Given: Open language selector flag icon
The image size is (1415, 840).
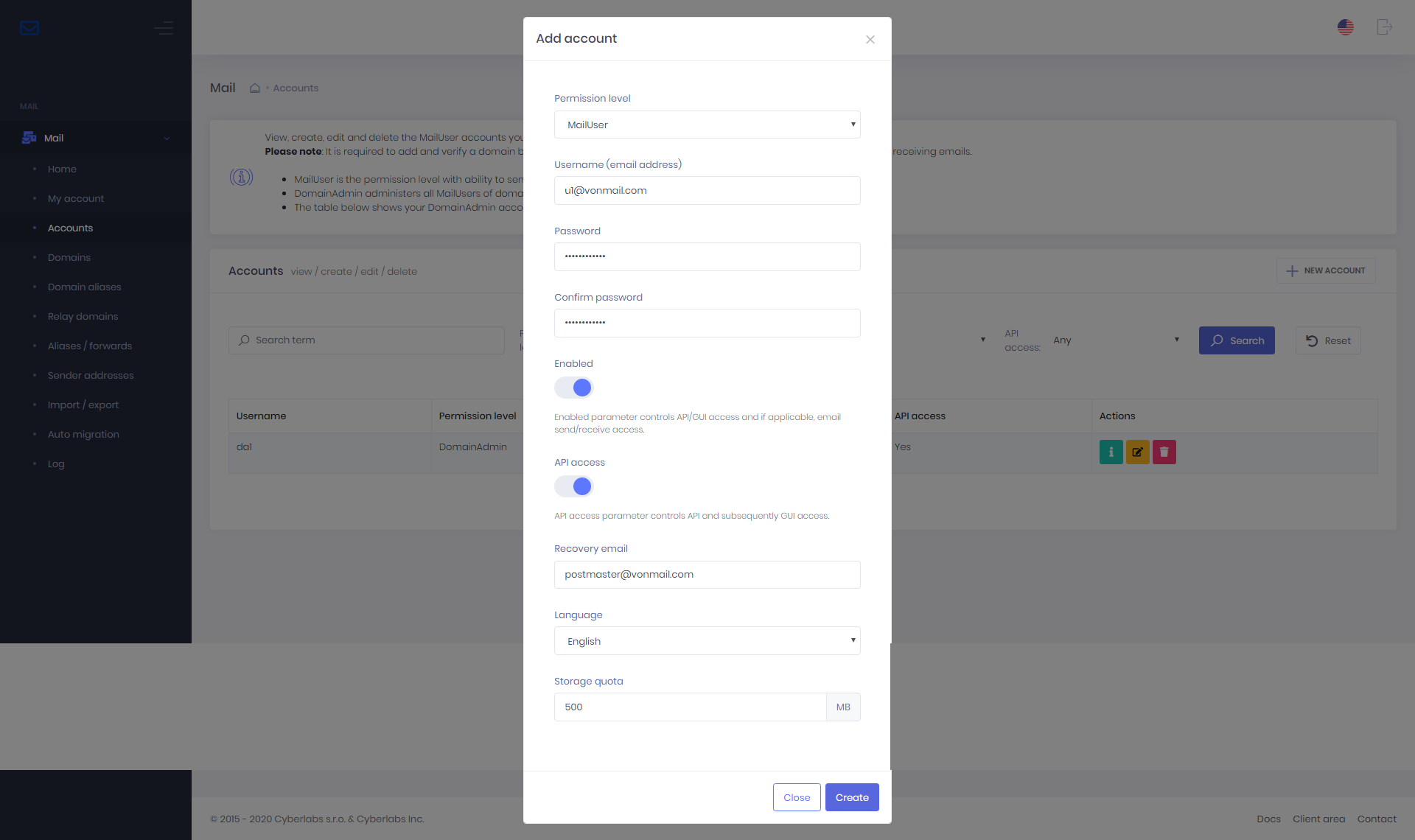Looking at the screenshot, I should coord(1346,27).
